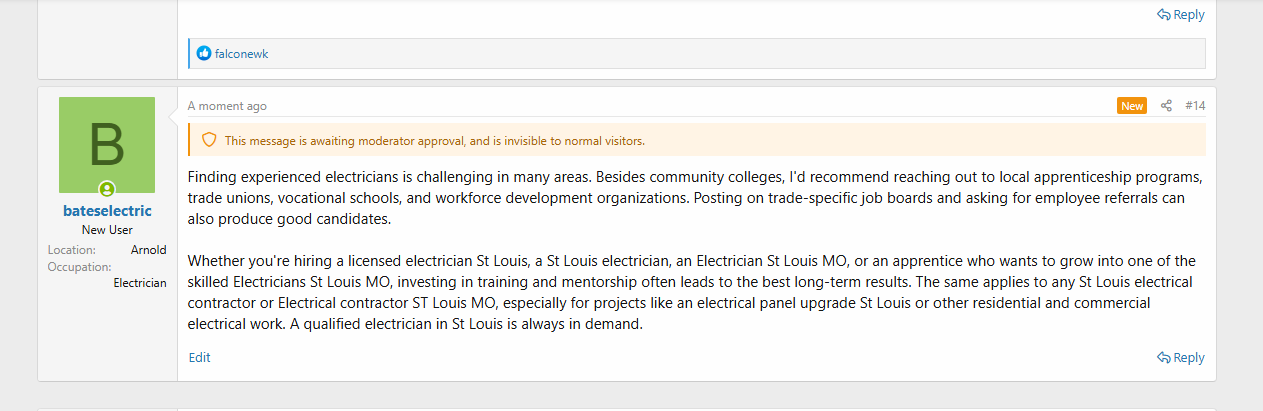Image resolution: width=1263 pixels, height=411 pixels.
Task: Open falconewk's profile from the likes bar
Action: [x=241, y=54]
